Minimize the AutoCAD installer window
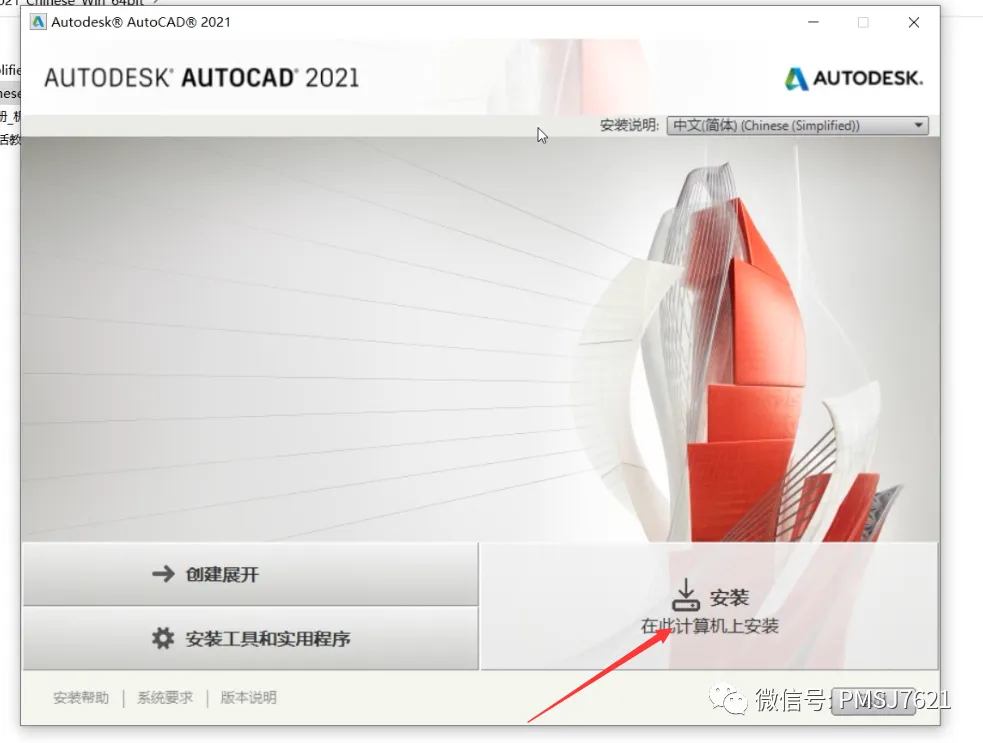 (x=813, y=22)
